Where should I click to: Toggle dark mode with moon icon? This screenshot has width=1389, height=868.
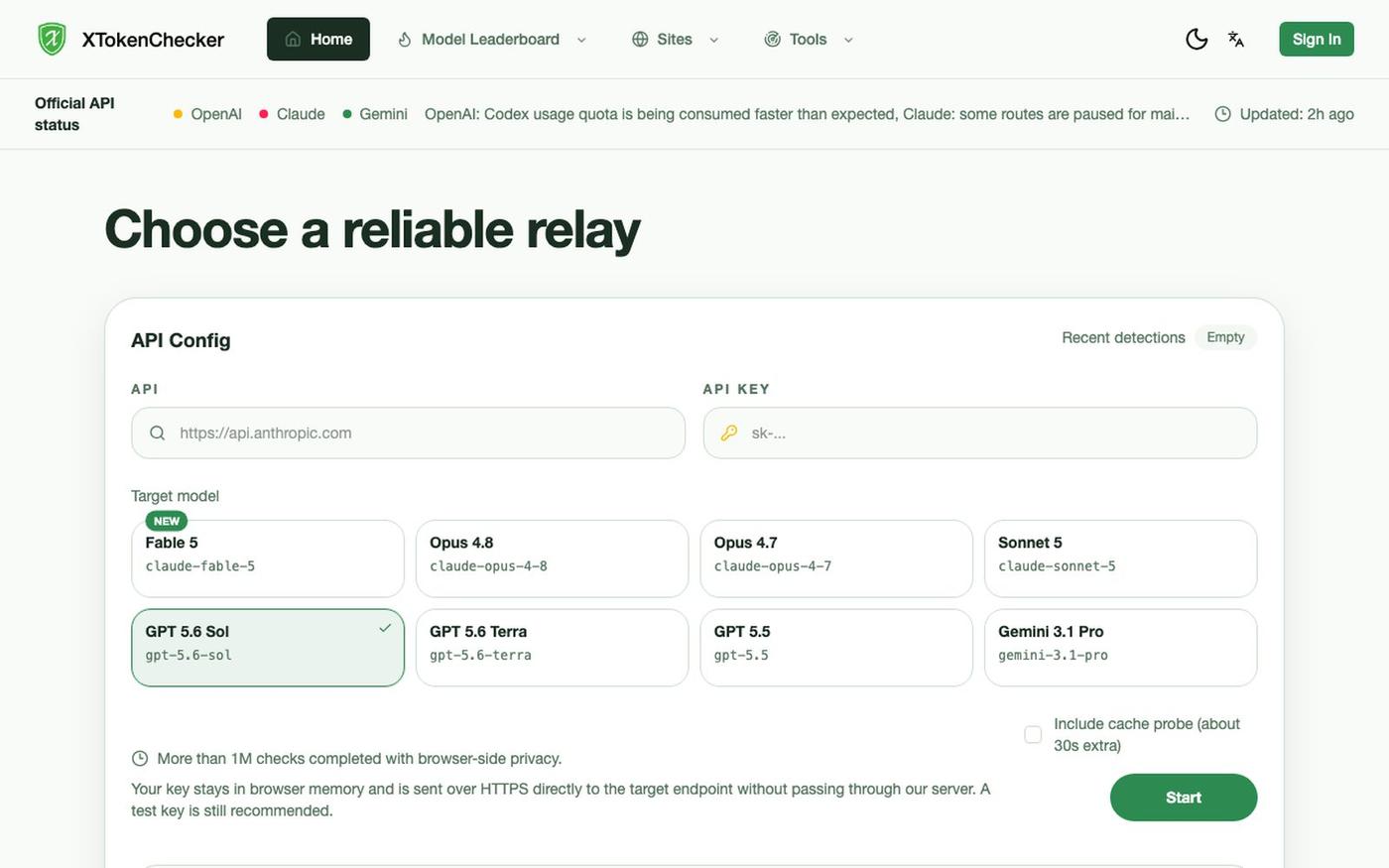[1197, 39]
